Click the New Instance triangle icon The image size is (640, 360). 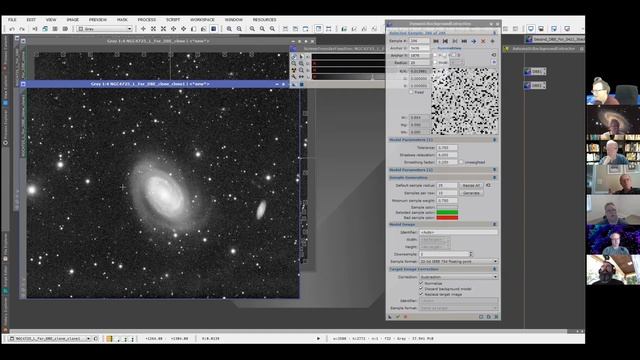[x=390, y=316]
